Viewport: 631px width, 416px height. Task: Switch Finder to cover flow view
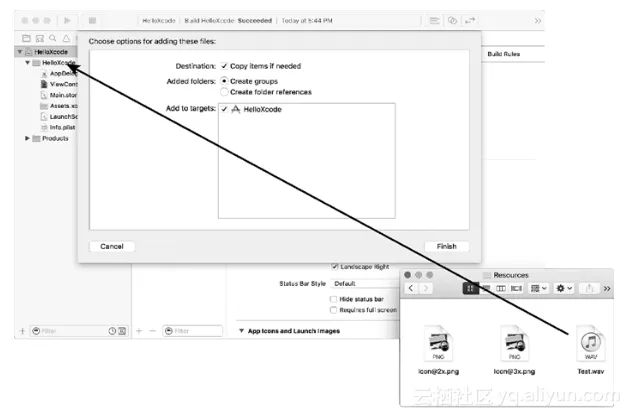(516, 288)
